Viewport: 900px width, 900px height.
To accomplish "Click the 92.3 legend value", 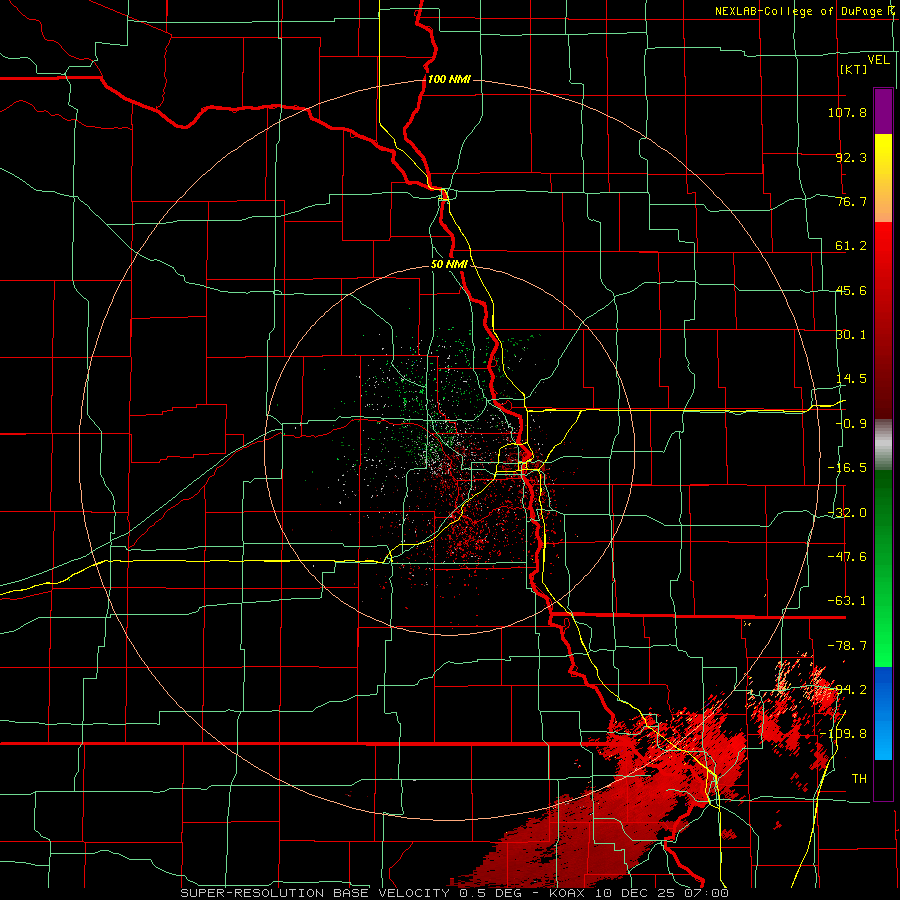I will point(851,157).
